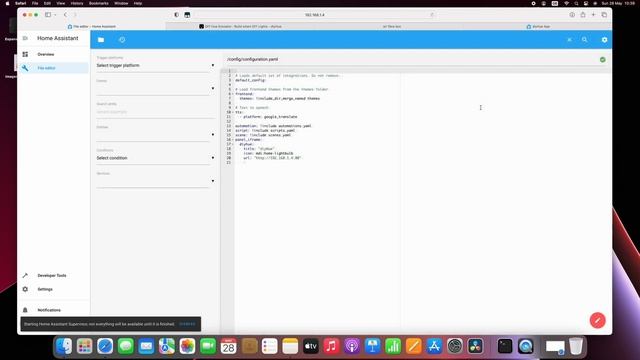640x360 pixels.
Task: Click the default_config line in editor
Action: [250, 80]
